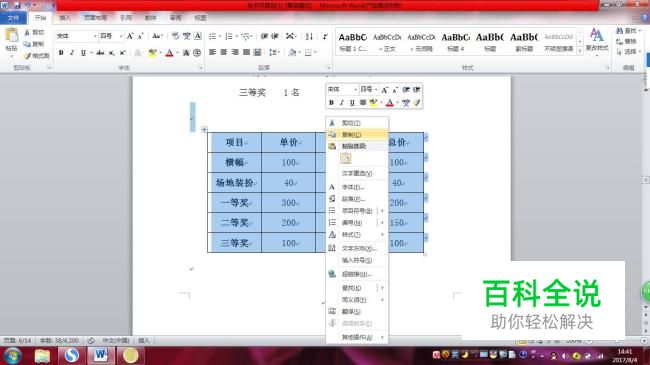
Task: Apply red font color from ribbon
Action: tap(169, 53)
